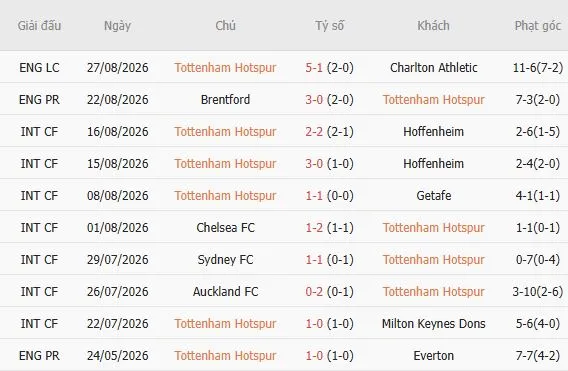Open the Charlton Athletic team link

(434, 67)
